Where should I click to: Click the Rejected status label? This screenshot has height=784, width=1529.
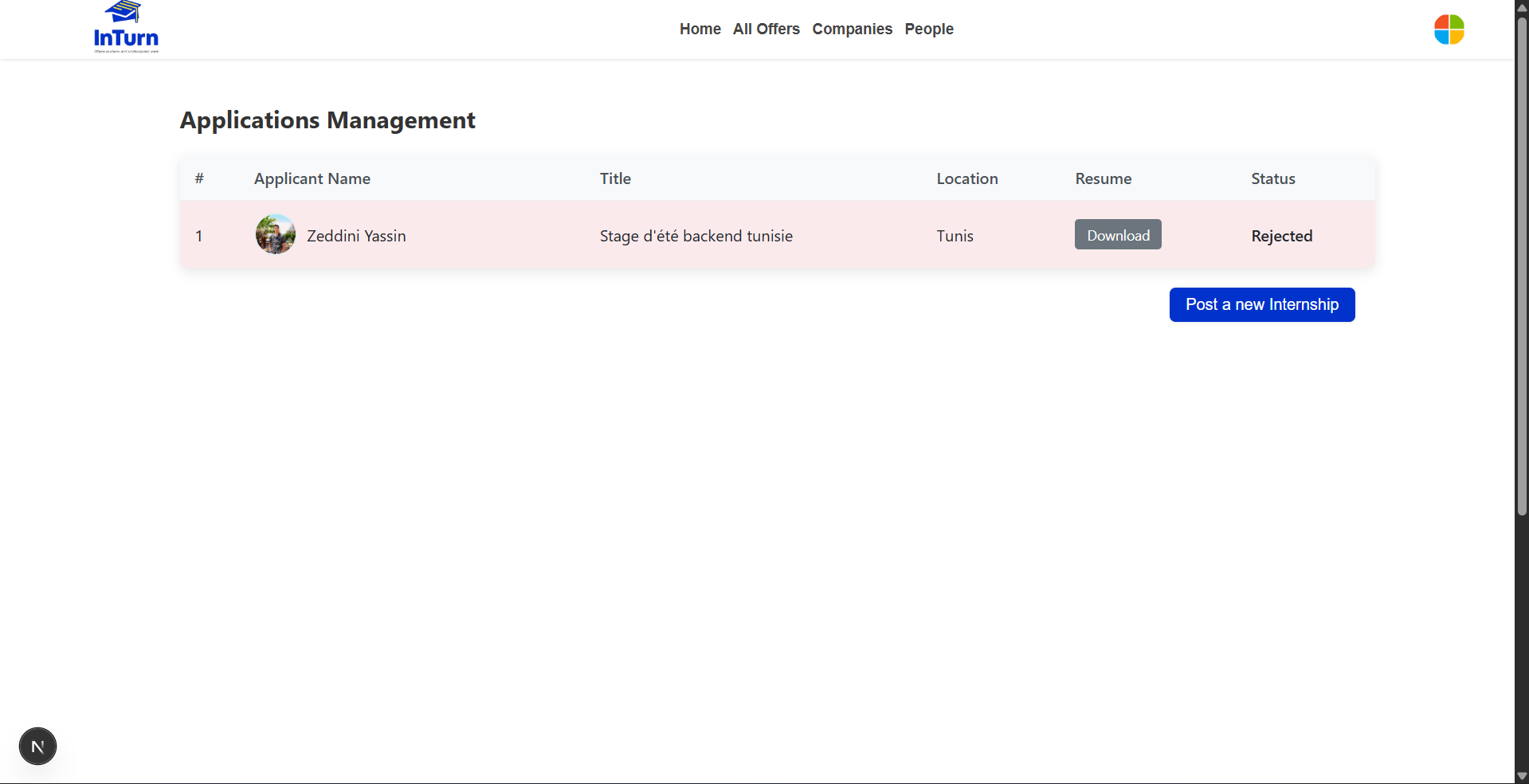[x=1281, y=237]
